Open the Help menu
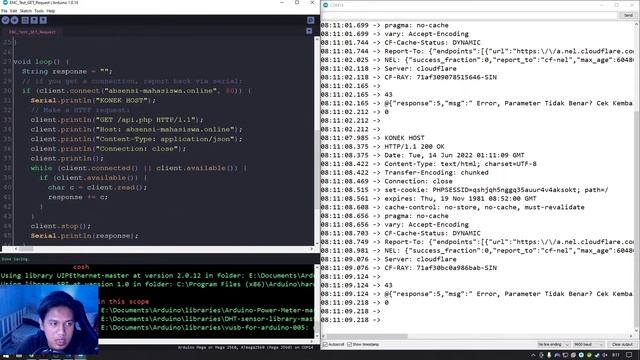This screenshot has height=360, width=640. point(51,11)
